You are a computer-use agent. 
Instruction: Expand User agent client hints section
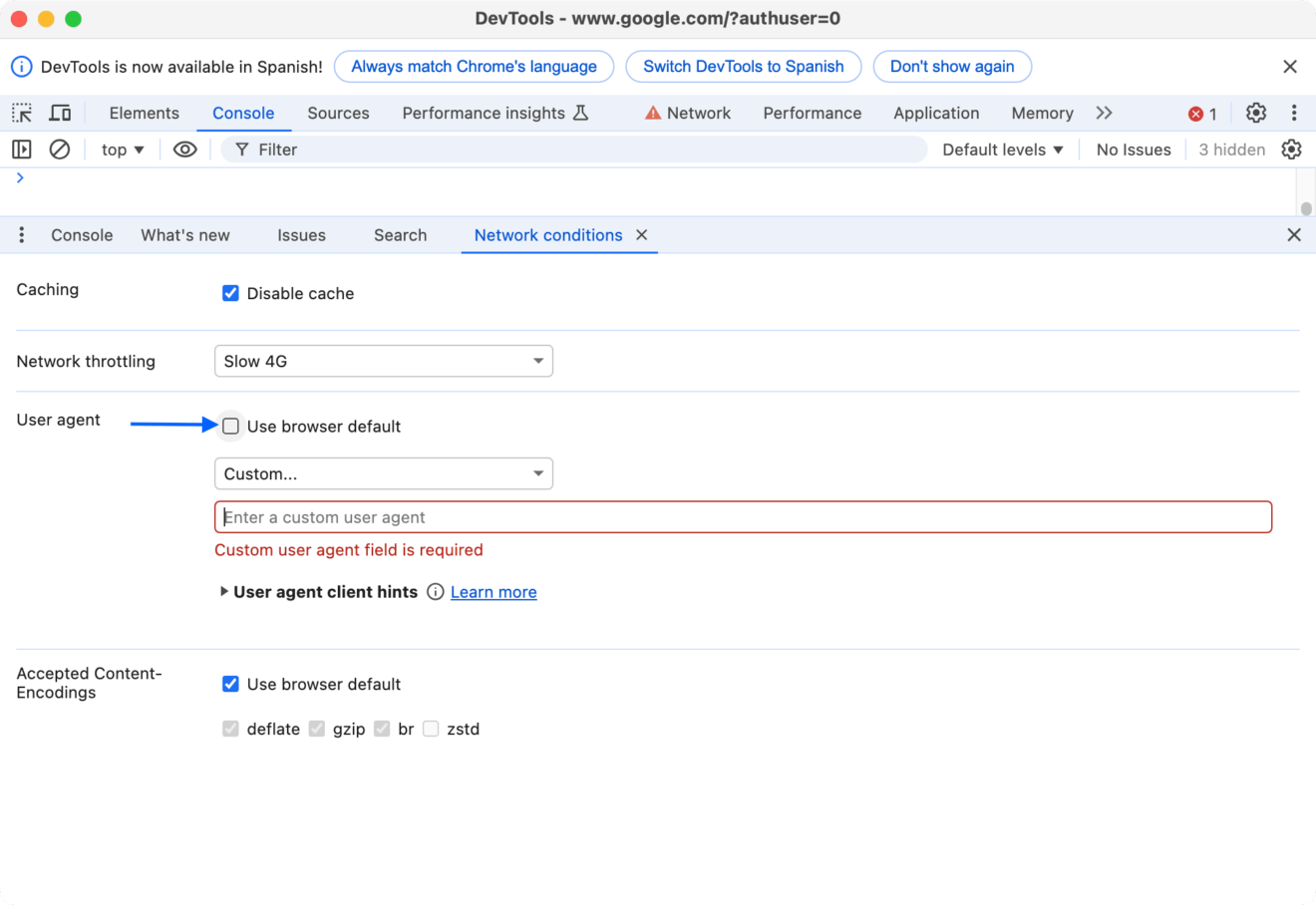pos(224,592)
